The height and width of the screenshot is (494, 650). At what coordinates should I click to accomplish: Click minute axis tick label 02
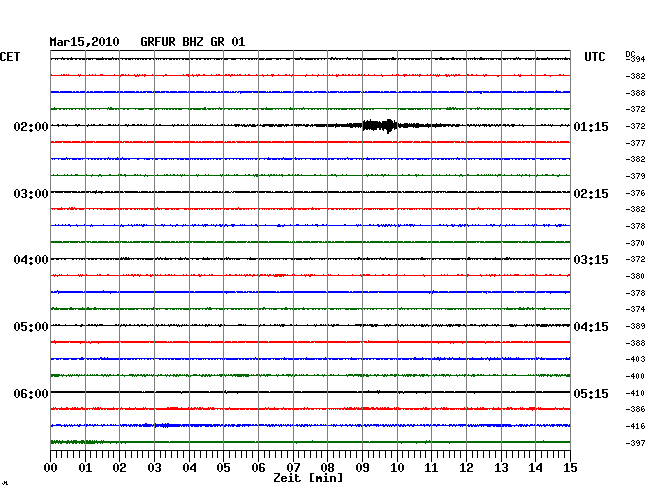coord(119,467)
